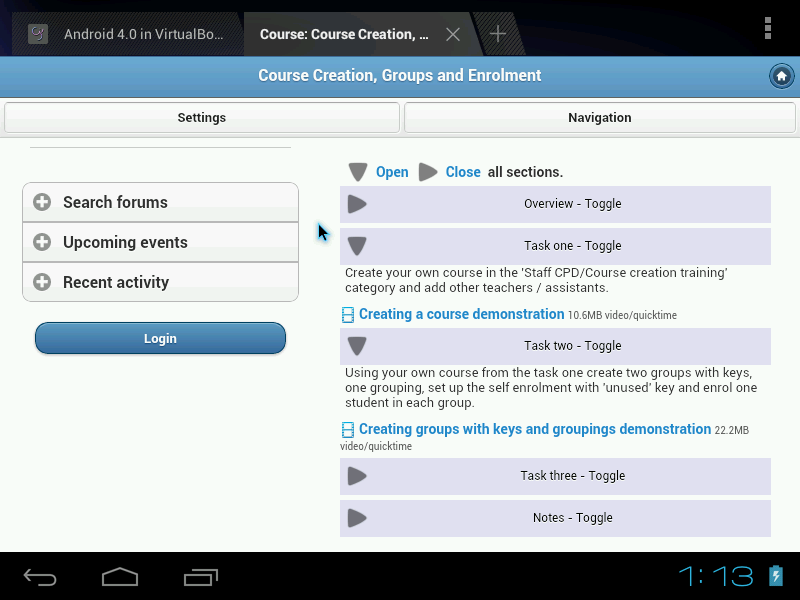Expand the Recent activity block
Screen dimensions: 800x600
(x=160, y=282)
